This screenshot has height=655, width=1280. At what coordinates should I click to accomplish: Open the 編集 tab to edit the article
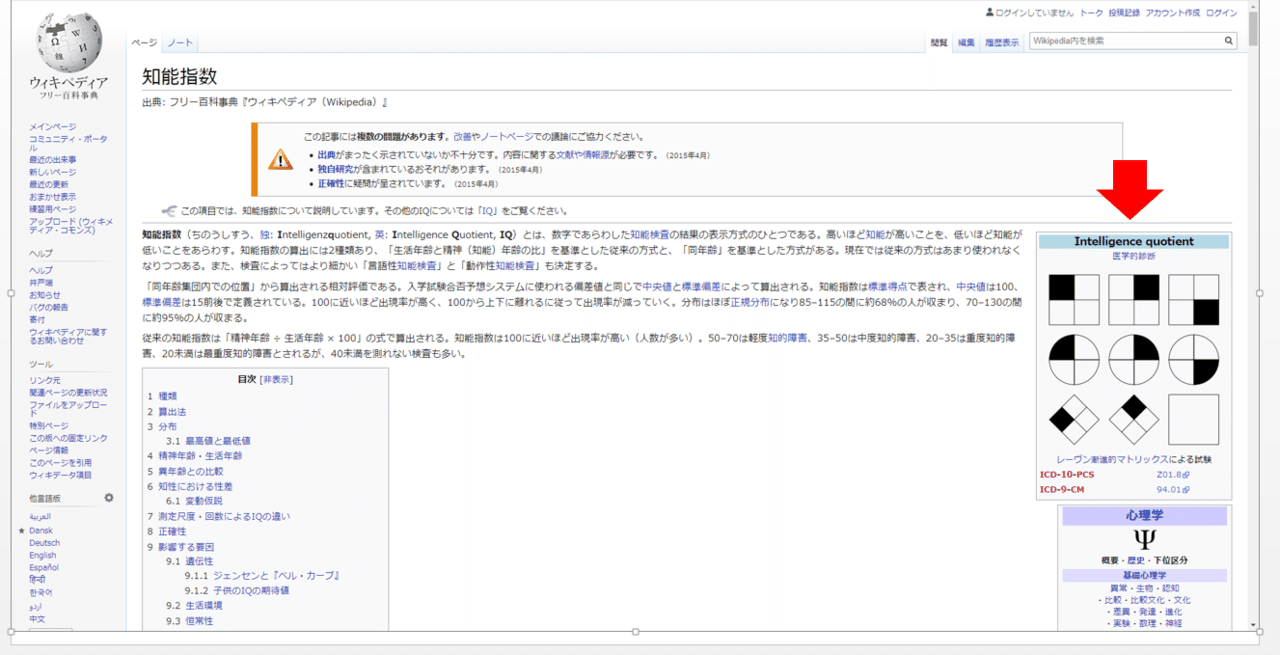point(966,42)
